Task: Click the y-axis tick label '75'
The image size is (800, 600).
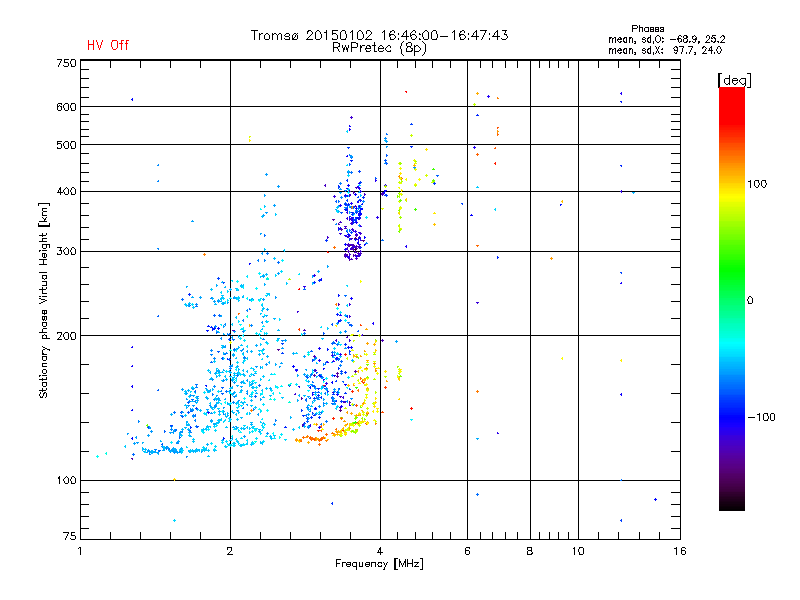Action: tap(70, 536)
